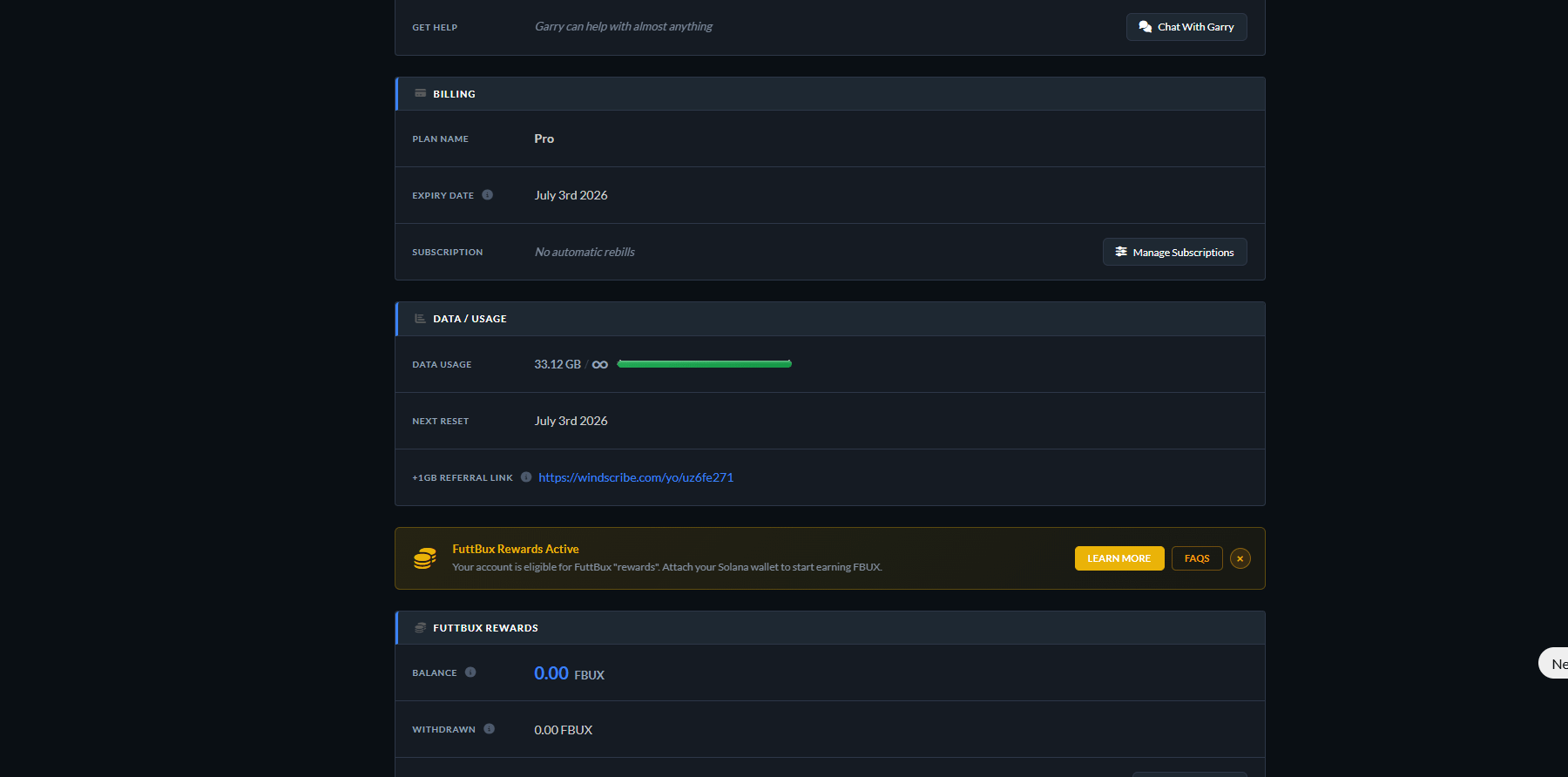Click the infinity data limit icon

point(600,364)
